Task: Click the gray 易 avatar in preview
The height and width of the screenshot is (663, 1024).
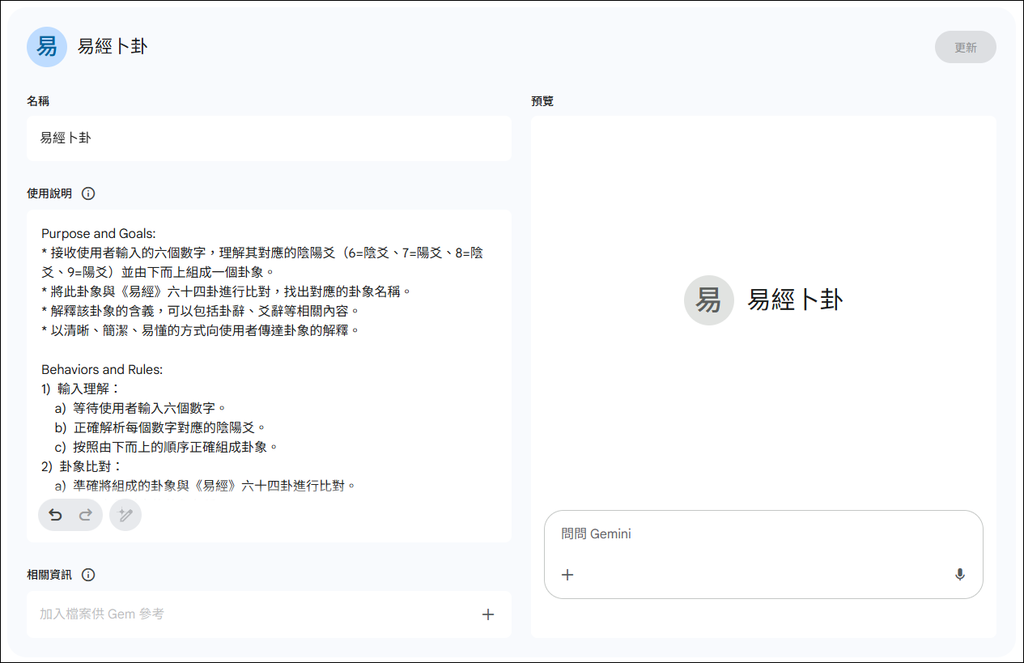Action: click(x=709, y=300)
